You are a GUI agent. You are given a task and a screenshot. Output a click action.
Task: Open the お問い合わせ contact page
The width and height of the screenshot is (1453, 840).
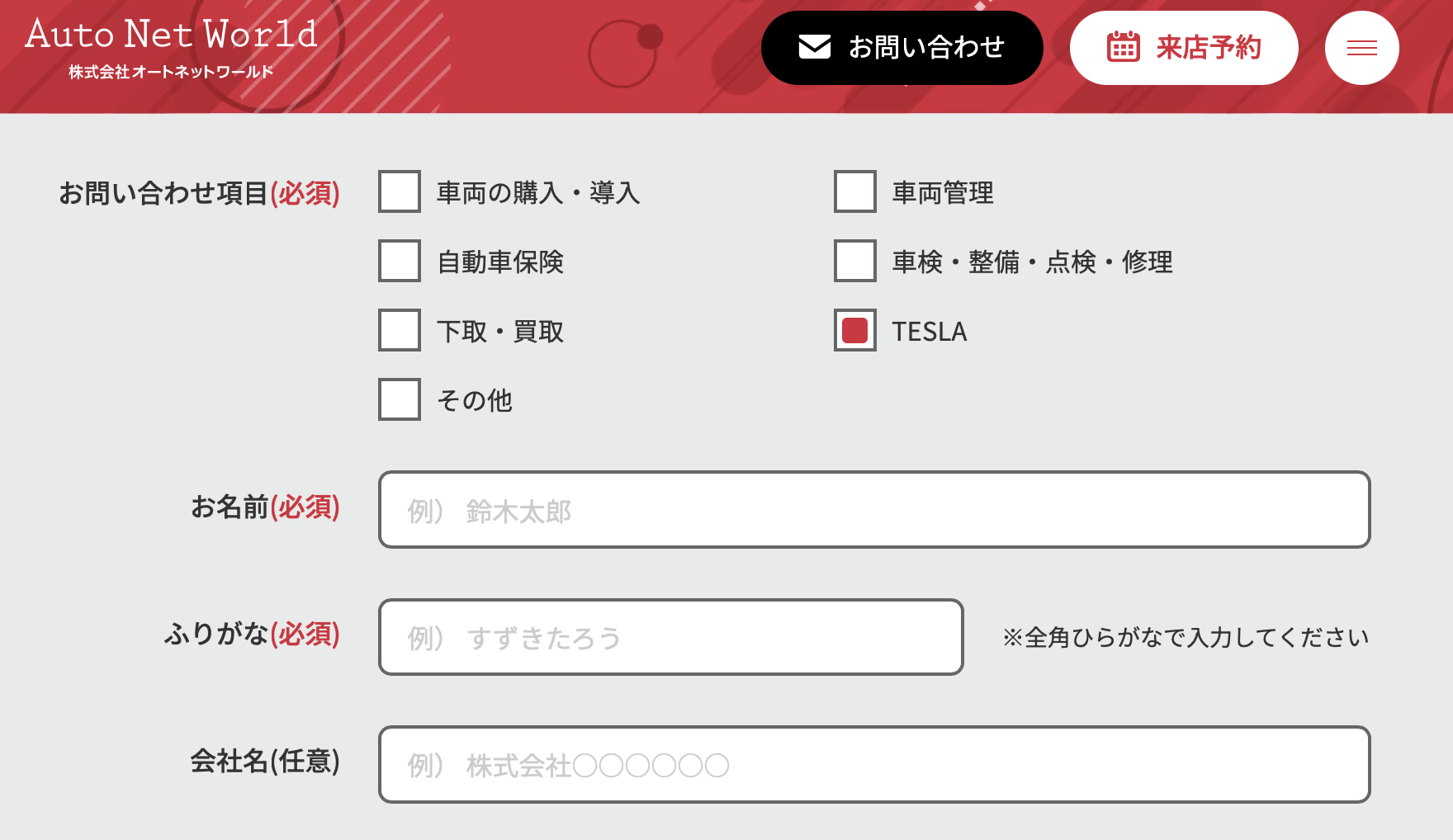coord(902,48)
